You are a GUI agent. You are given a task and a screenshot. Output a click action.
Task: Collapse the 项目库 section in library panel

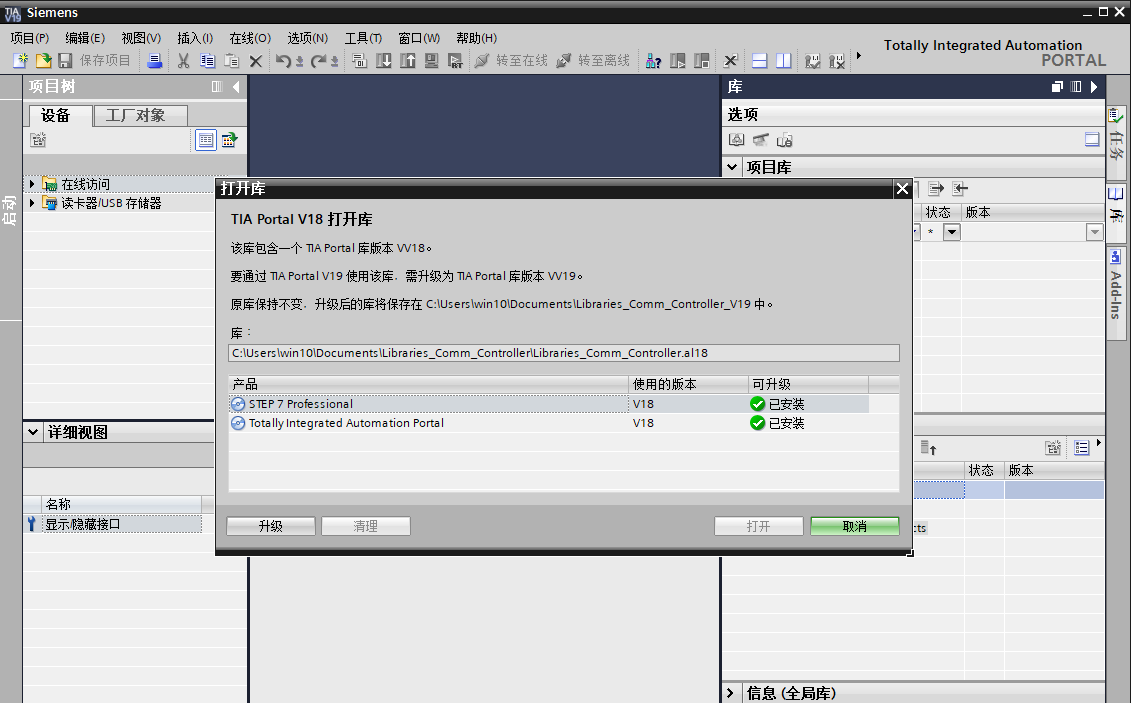point(732,167)
